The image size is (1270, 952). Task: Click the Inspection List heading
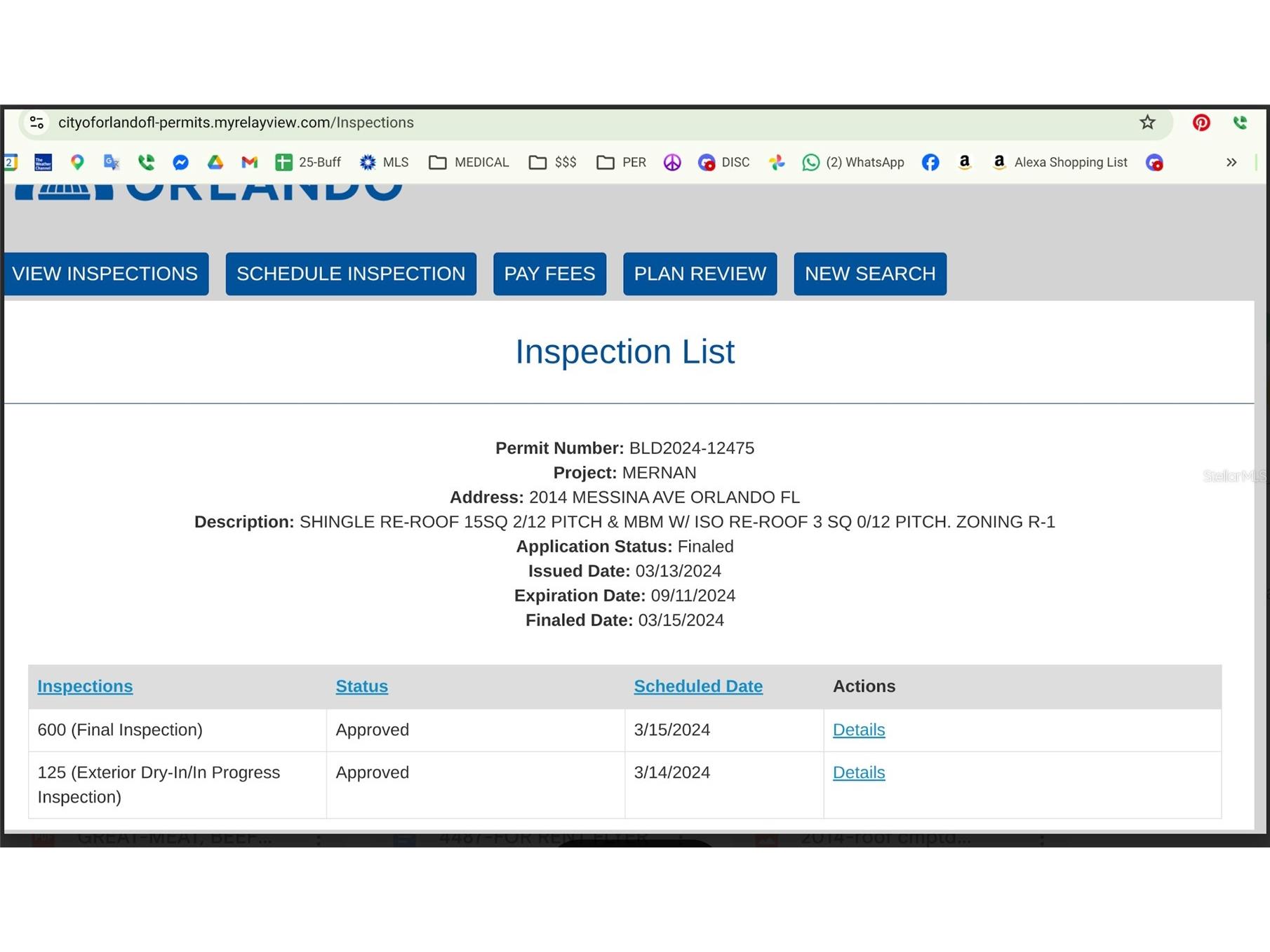pyautogui.click(x=625, y=351)
